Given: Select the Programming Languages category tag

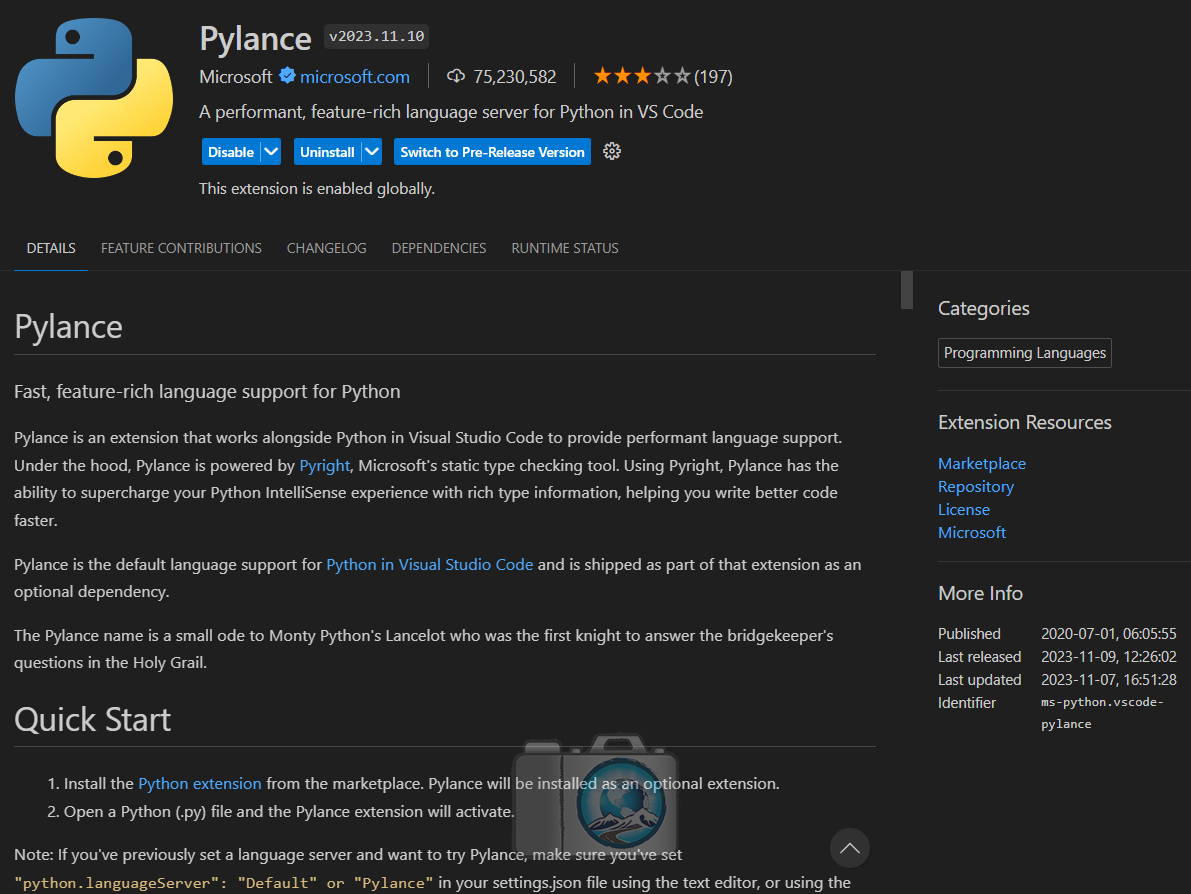Looking at the screenshot, I should pos(1024,353).
